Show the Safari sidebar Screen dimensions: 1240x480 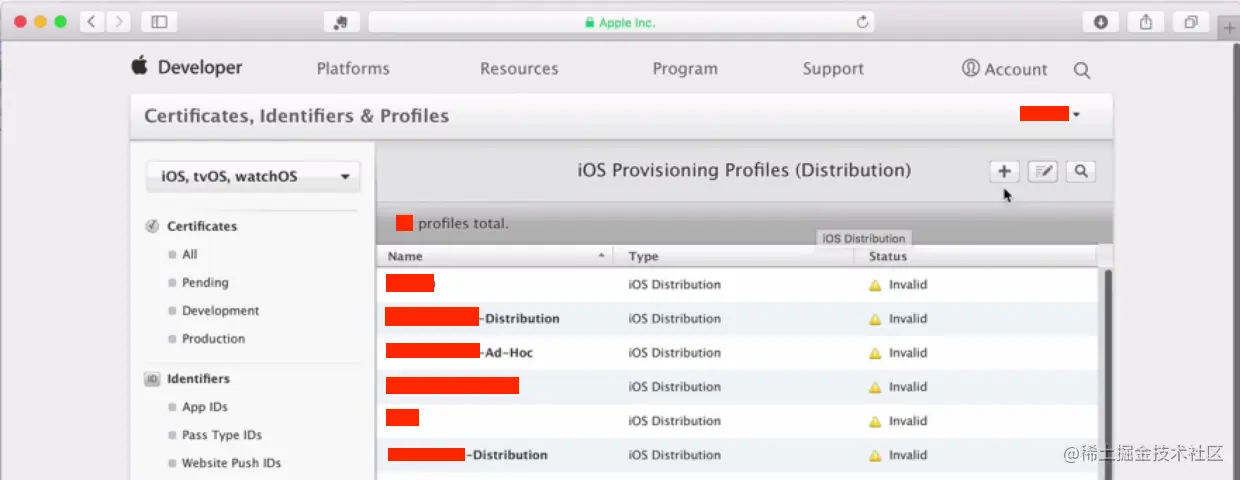tap(158, 21)
